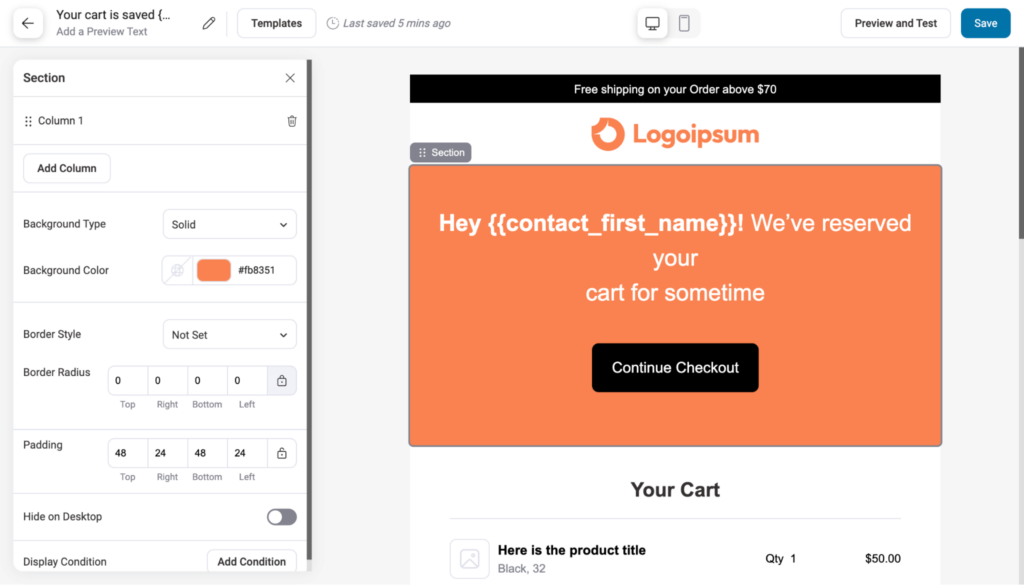Select the mobile preview icon

pos(685,22)
